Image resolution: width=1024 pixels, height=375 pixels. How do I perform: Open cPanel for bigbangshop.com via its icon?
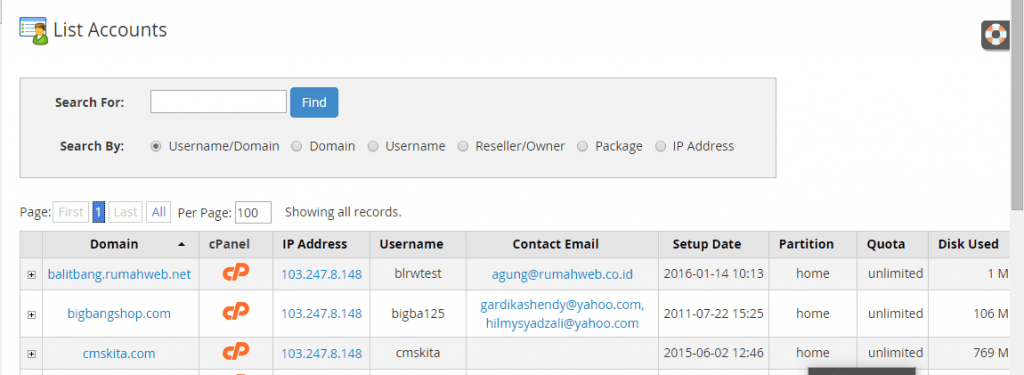point(236,312)
